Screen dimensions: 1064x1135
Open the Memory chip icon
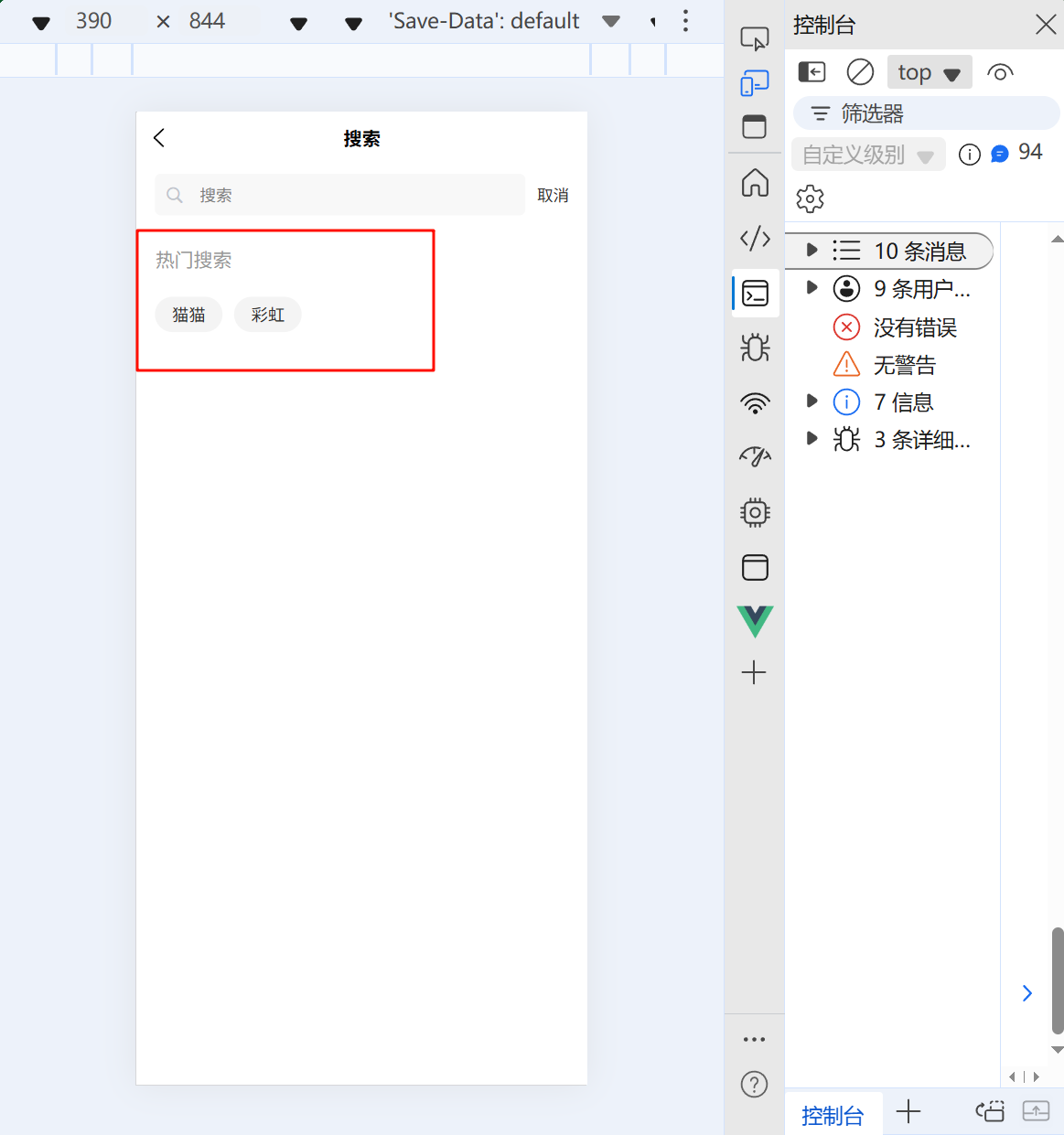point(755,512)
